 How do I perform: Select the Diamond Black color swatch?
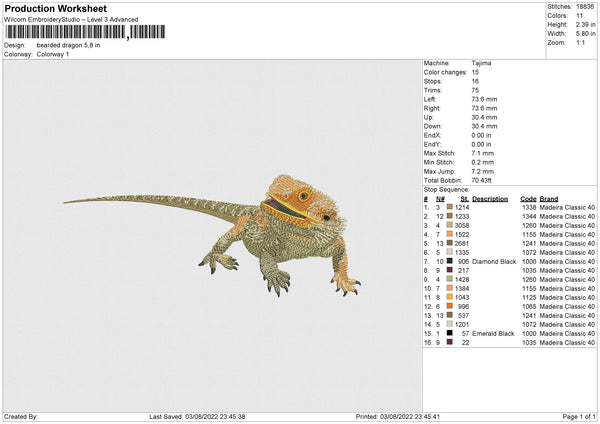tap(451, 261)
